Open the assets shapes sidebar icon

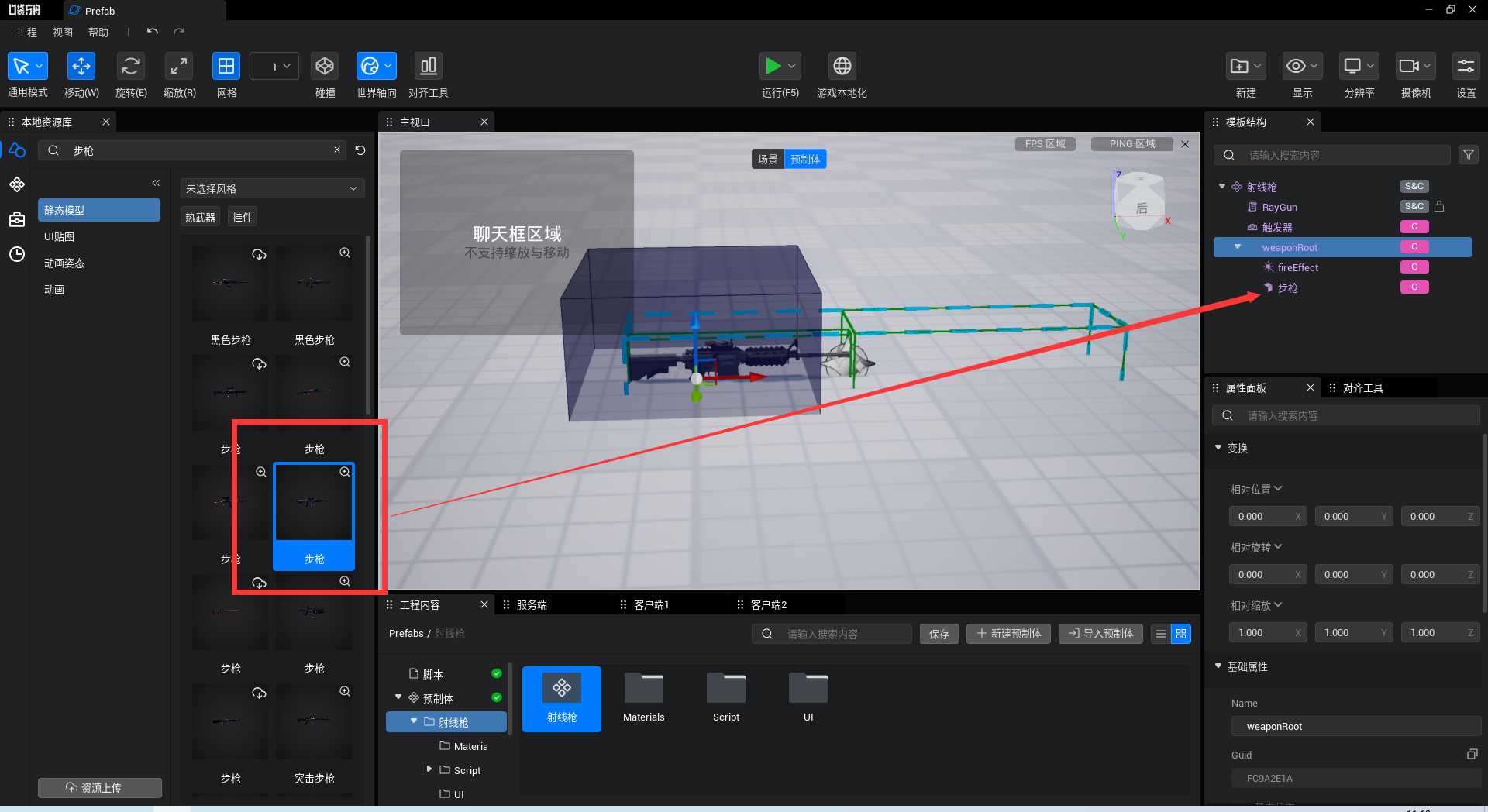point(17,150)
